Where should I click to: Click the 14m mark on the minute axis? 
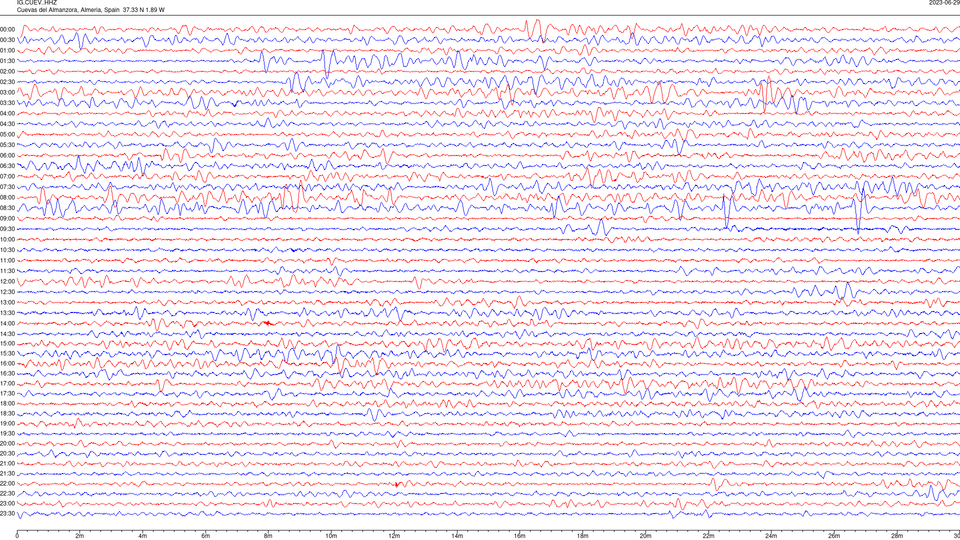point(457,536)
